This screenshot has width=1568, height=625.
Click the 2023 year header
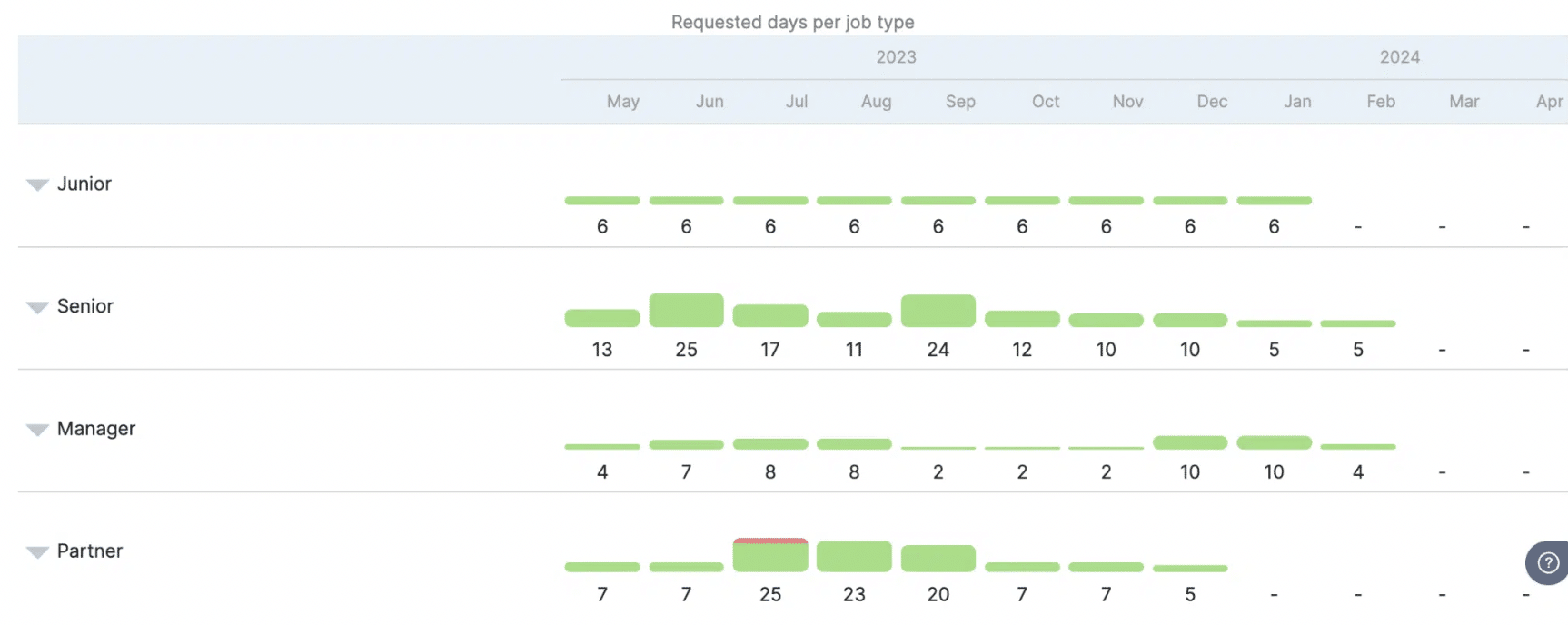896,57
